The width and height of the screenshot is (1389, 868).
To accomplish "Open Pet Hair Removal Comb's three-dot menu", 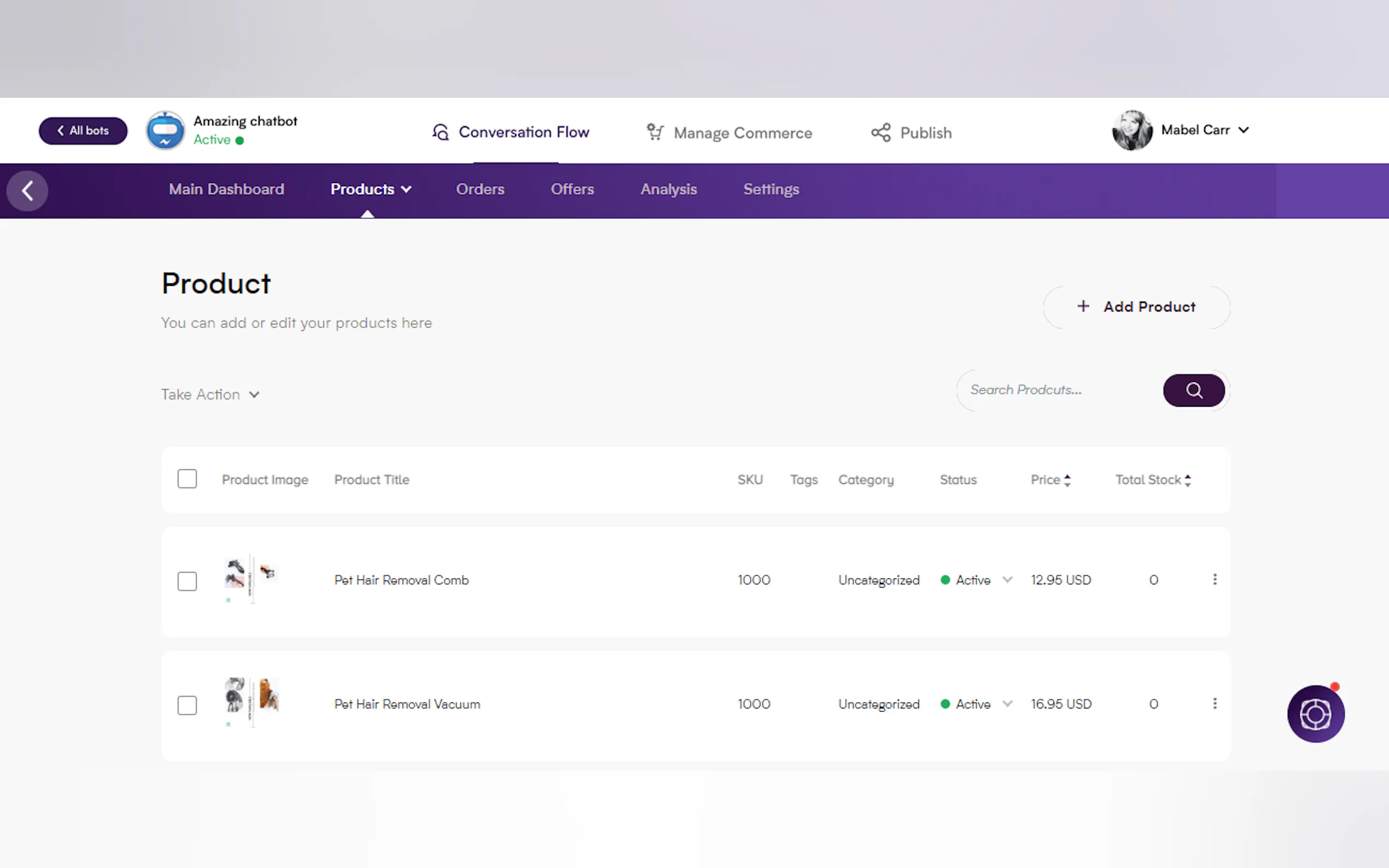I will click(1215, 579).
